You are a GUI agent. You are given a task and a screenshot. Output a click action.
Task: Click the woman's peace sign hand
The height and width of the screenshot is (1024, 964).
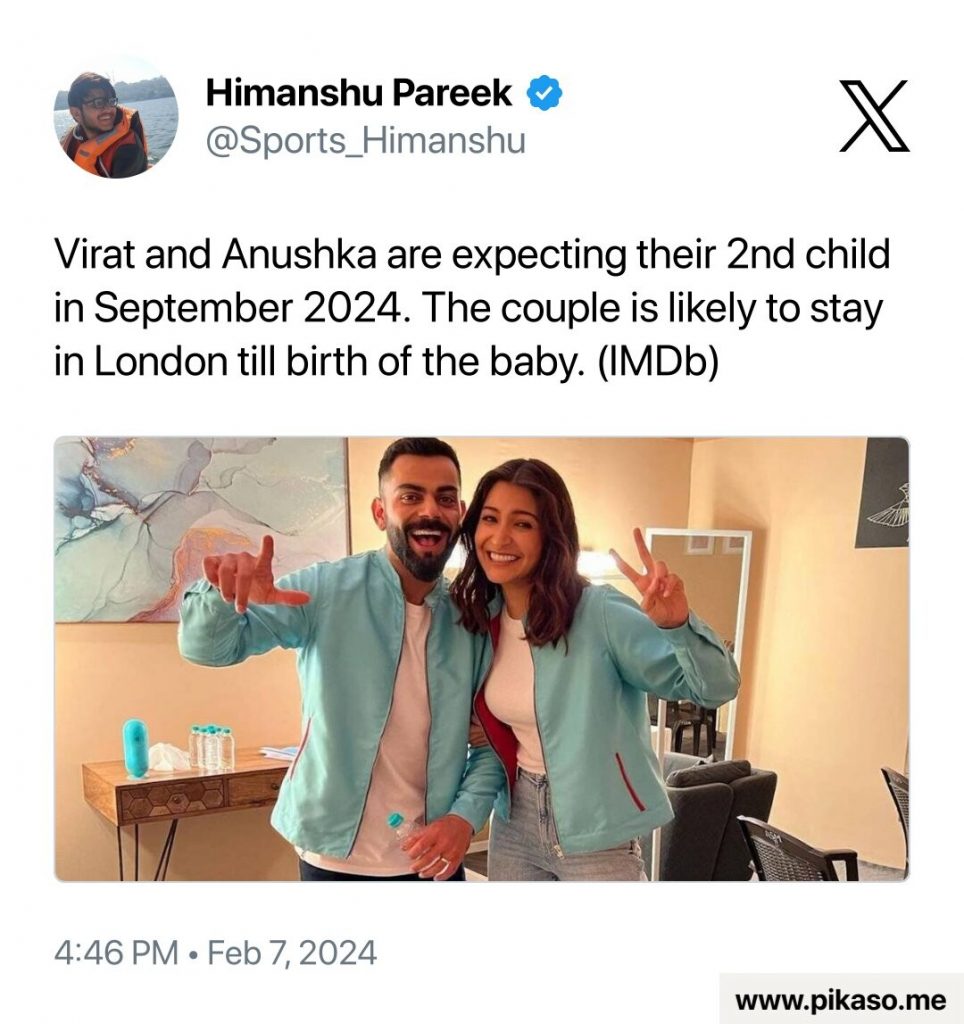coord(651,580)
